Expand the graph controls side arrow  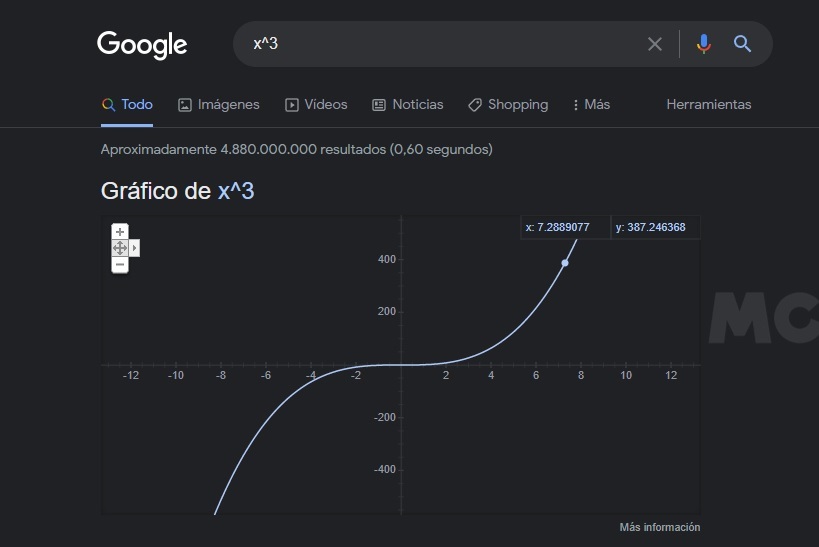pos(135,248)
